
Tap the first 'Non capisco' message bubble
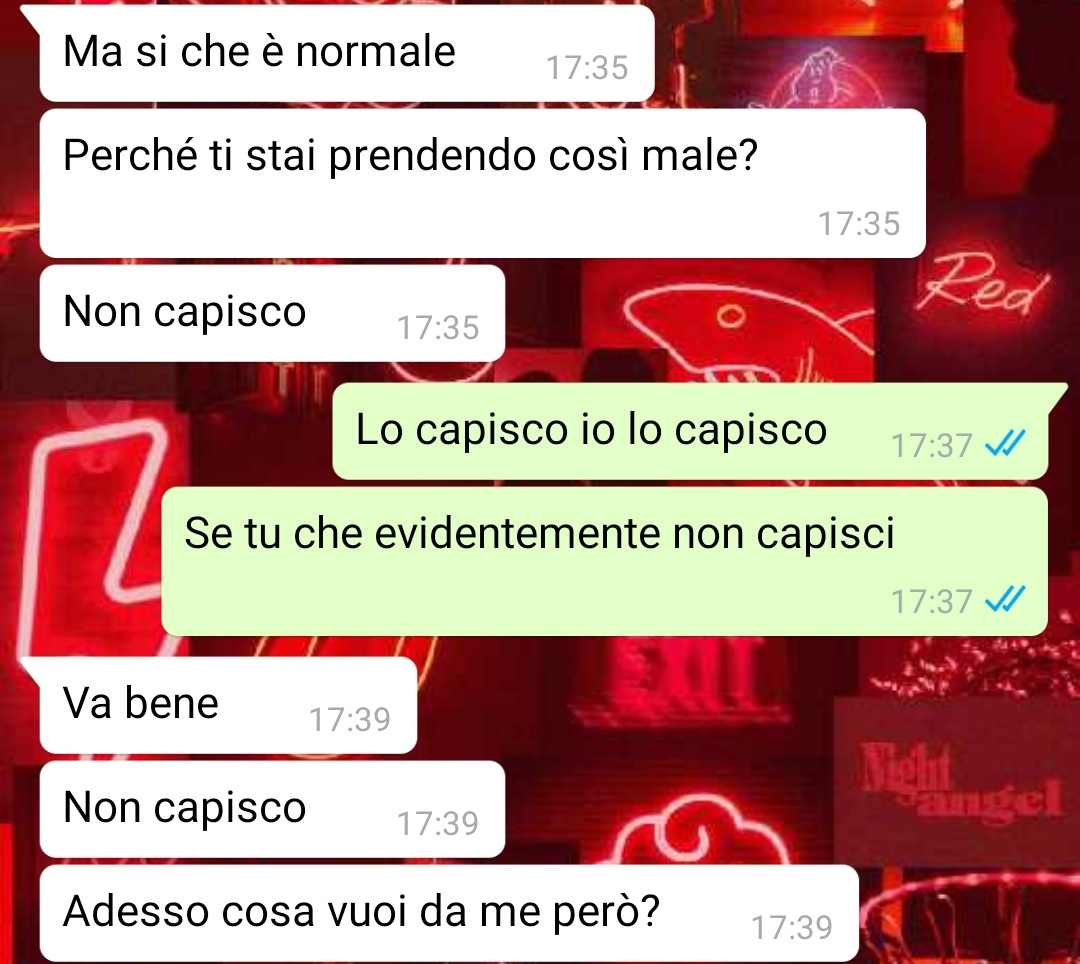[x=272, y=313]
